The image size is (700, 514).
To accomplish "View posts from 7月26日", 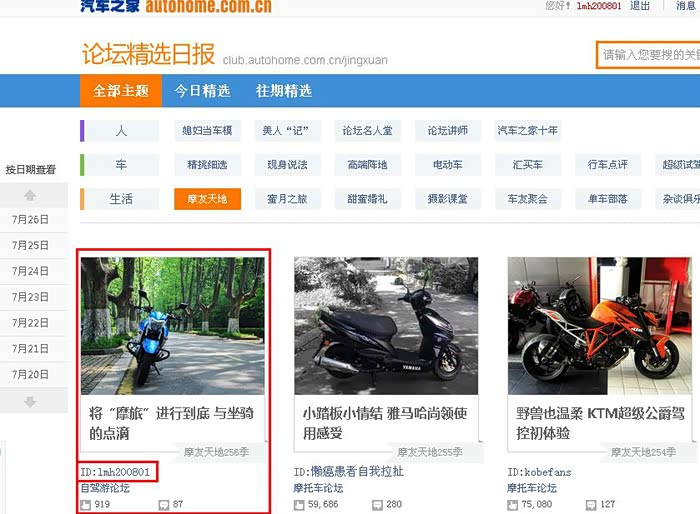I will (x=30, y=220).
